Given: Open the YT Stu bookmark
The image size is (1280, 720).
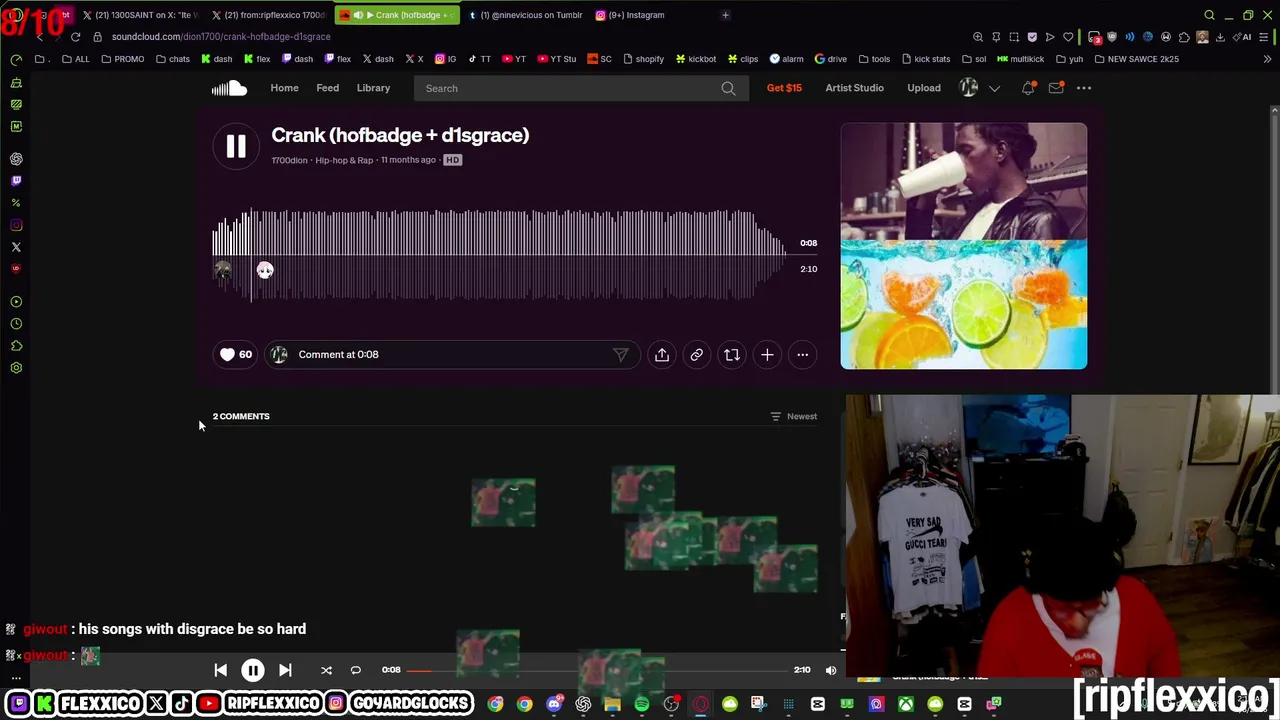Looking at the screenshot, I should [557, 59].
